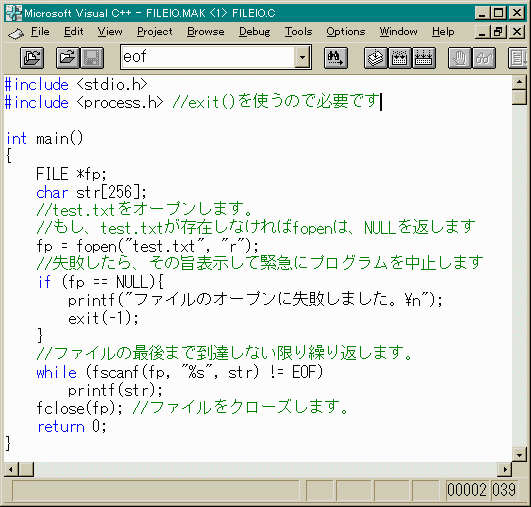Toggle breakpoint with the hand icon
Screen dimensions: 531x507
pos(460,58)
